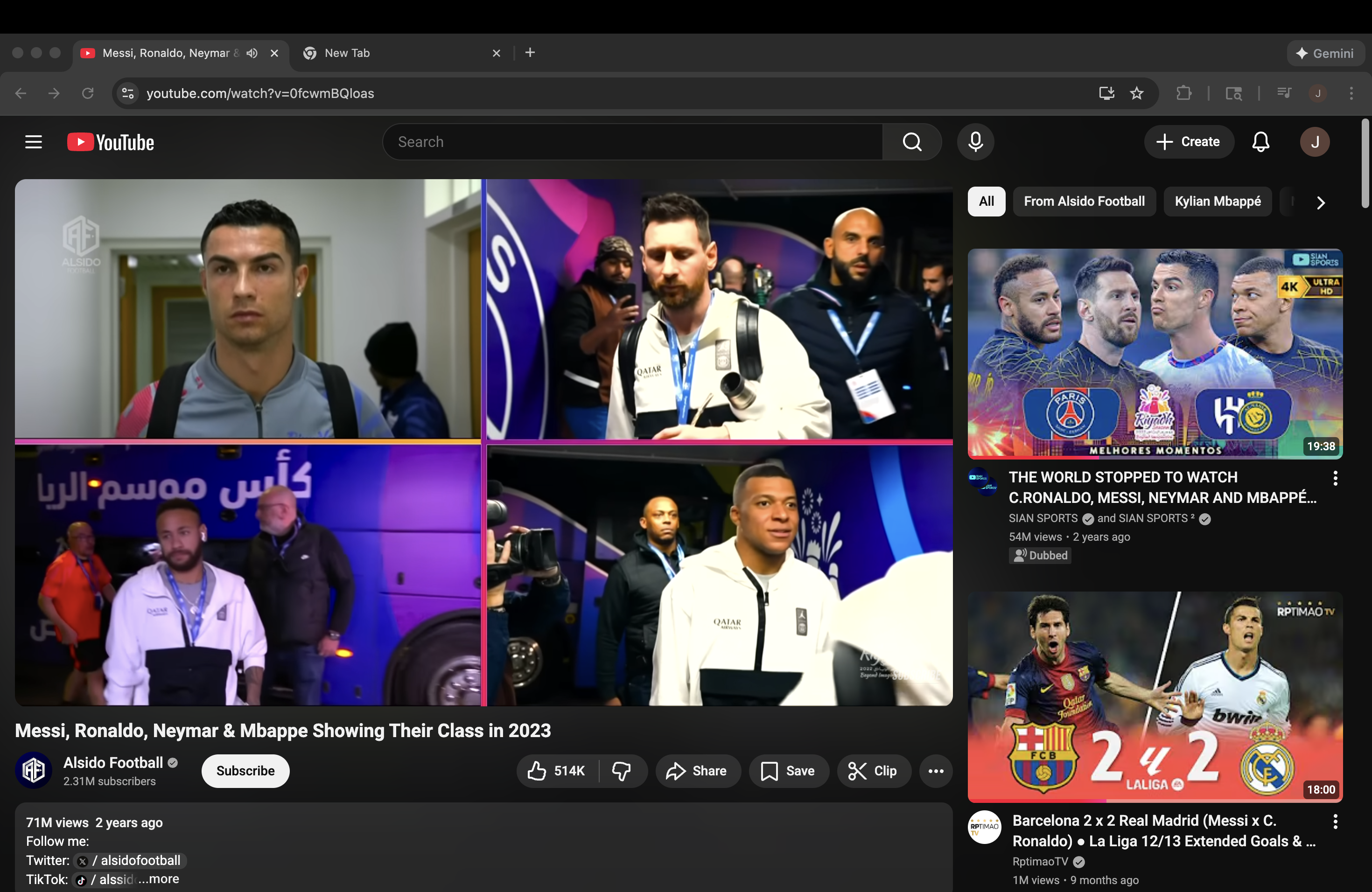
Task: Click the voice search microphone icon
Action: [x=975, y=142]
